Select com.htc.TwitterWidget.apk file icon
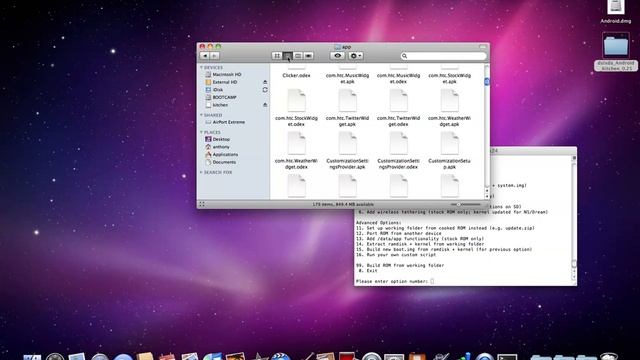Viewport: 640px width, 360px height. click(x=347, y=100)
